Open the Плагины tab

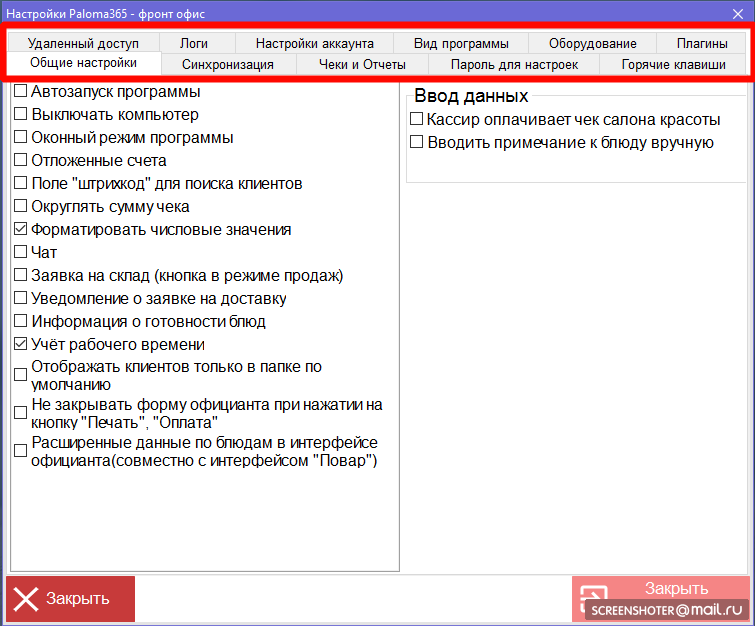(x=701, y=43)
